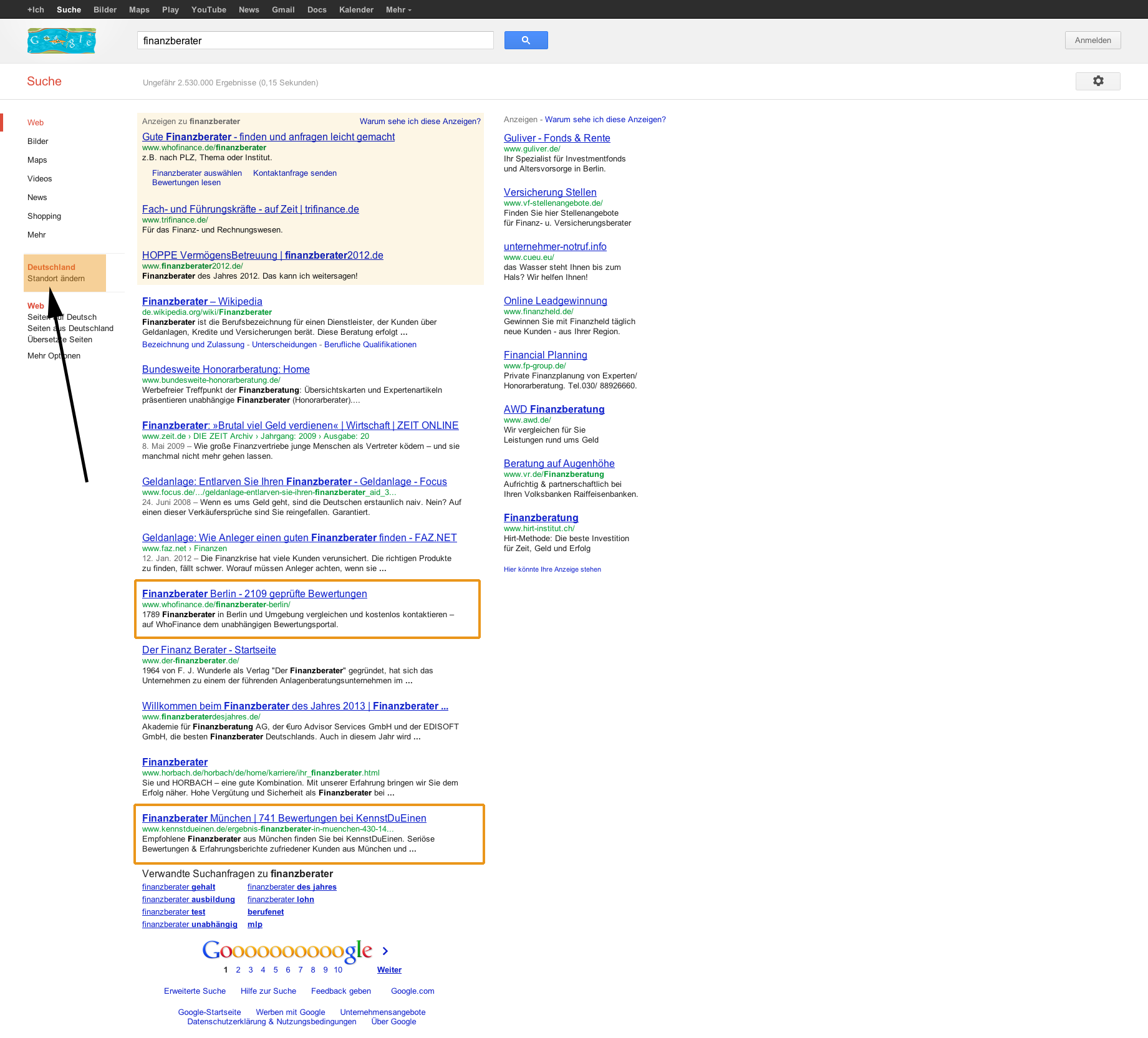Open Feedback geben link
The width and height of the screenshot is (1148, 1038).
coord(341,991)
